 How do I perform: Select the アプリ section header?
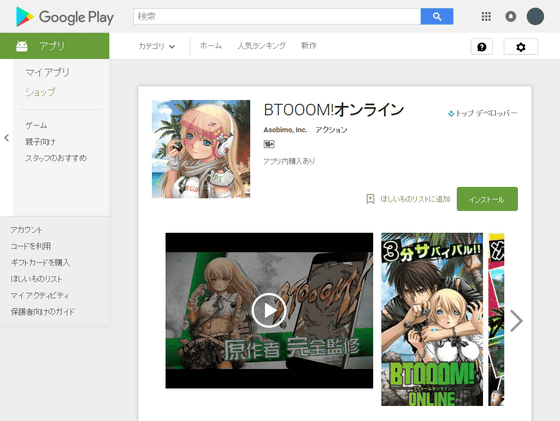pos(55,46)
